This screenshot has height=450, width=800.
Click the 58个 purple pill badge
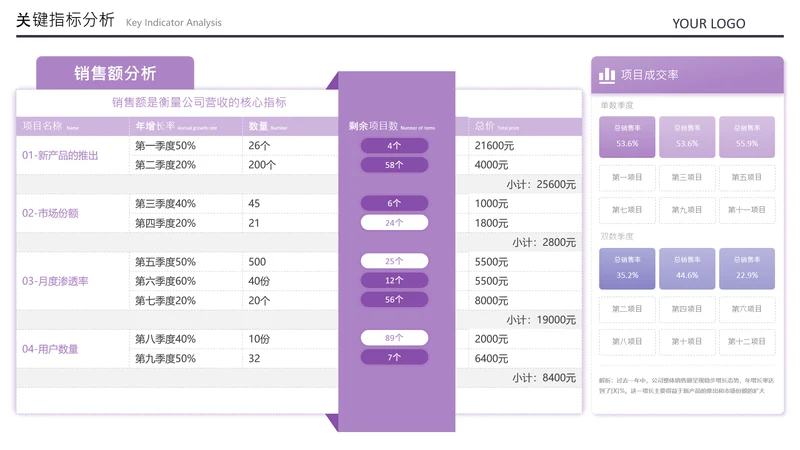click(x=394, y=165)
